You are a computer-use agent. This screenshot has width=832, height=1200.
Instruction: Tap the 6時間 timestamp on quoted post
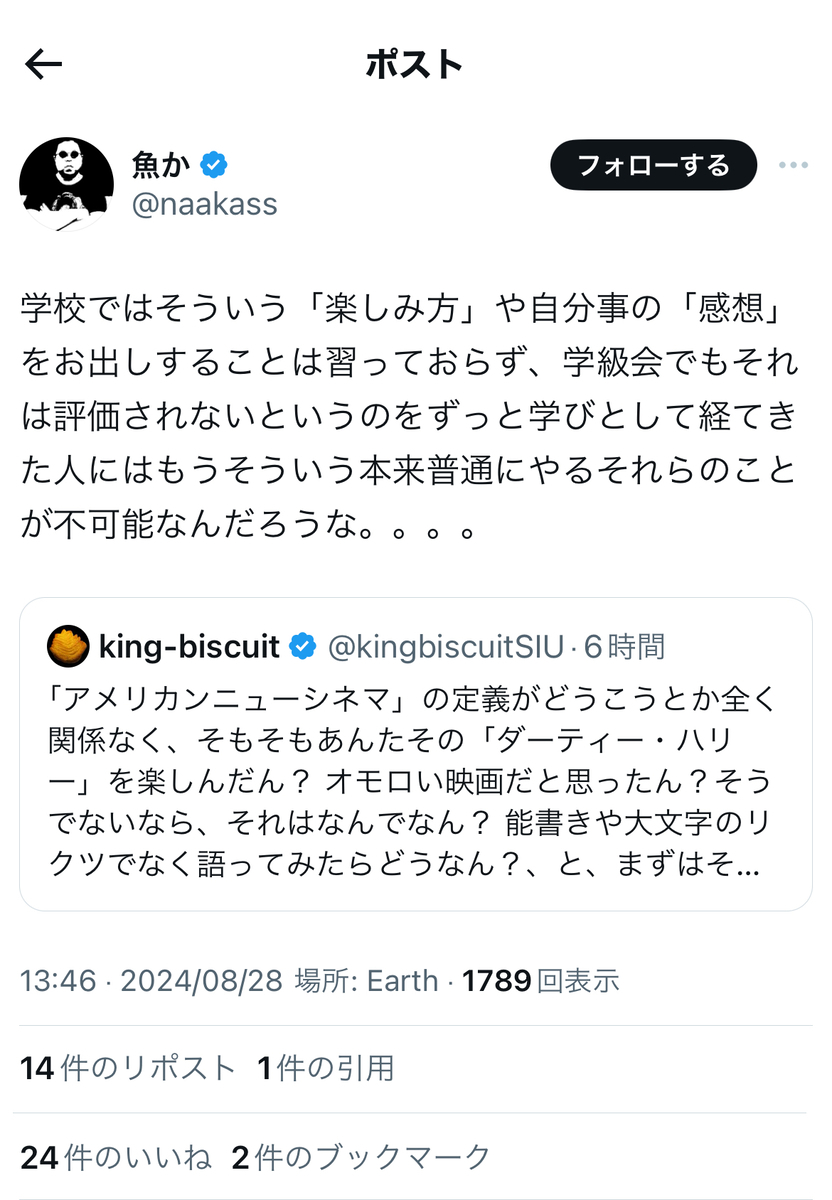coord(624,647)
